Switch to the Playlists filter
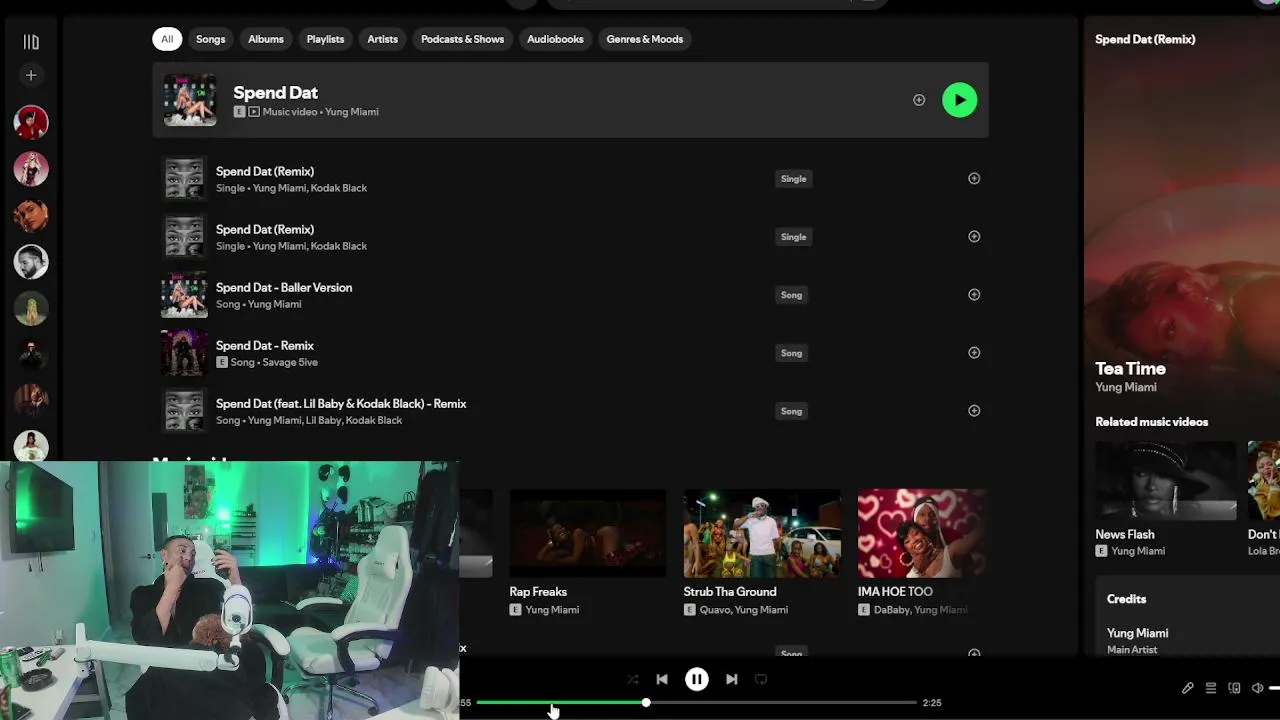1280x720 pixels. coord(325,39)
